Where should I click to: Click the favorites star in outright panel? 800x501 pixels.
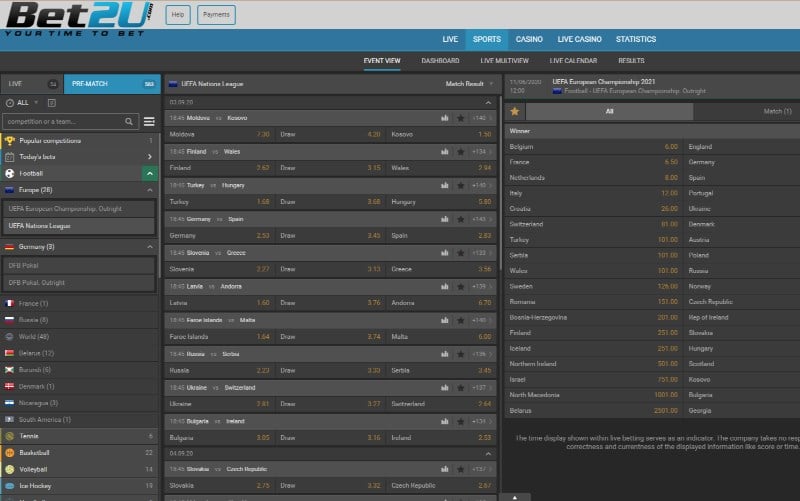(515, 111)
